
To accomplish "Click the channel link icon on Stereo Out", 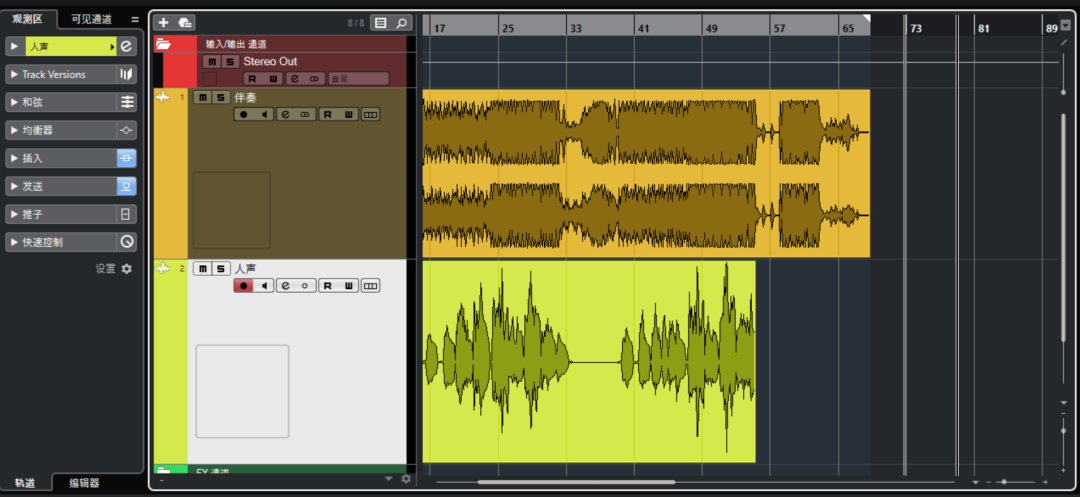I will point(314,78).
